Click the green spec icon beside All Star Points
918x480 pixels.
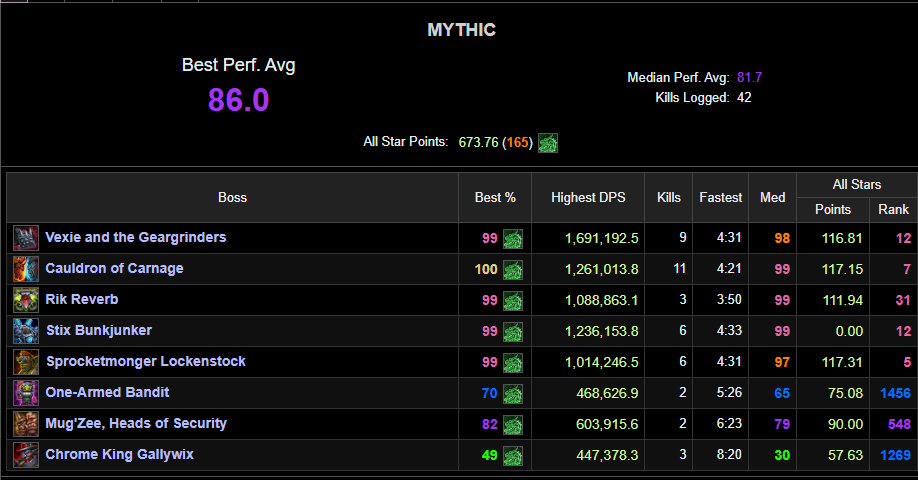click(548, 143)
